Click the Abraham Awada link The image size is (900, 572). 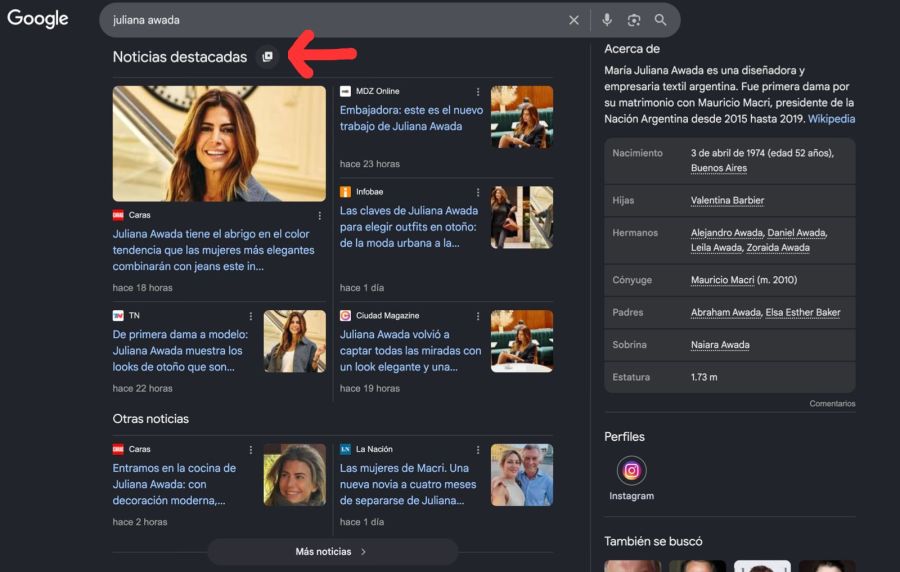tap(726, 312)
